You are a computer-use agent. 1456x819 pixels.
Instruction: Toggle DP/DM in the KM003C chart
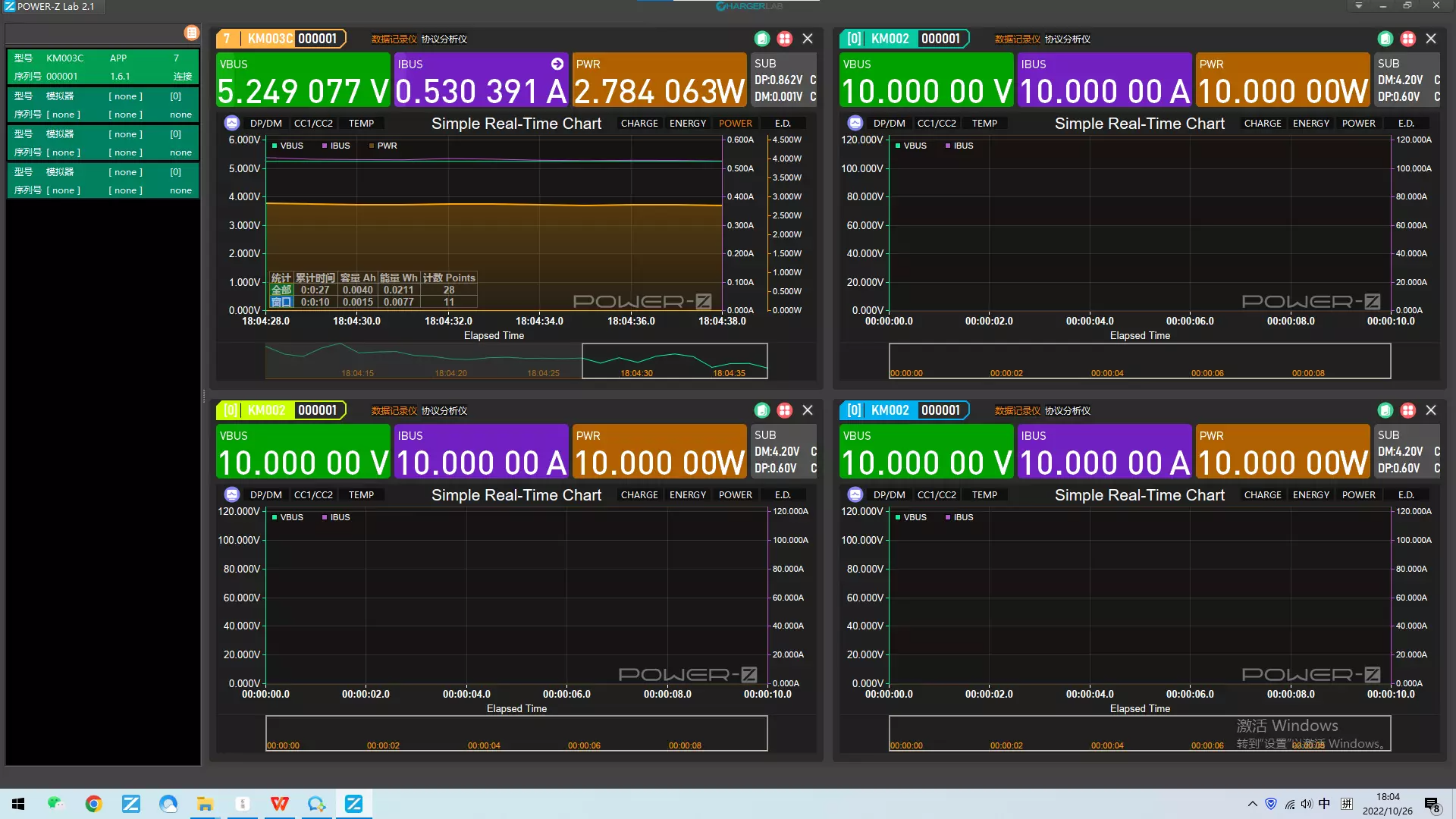tap(266, 124)
